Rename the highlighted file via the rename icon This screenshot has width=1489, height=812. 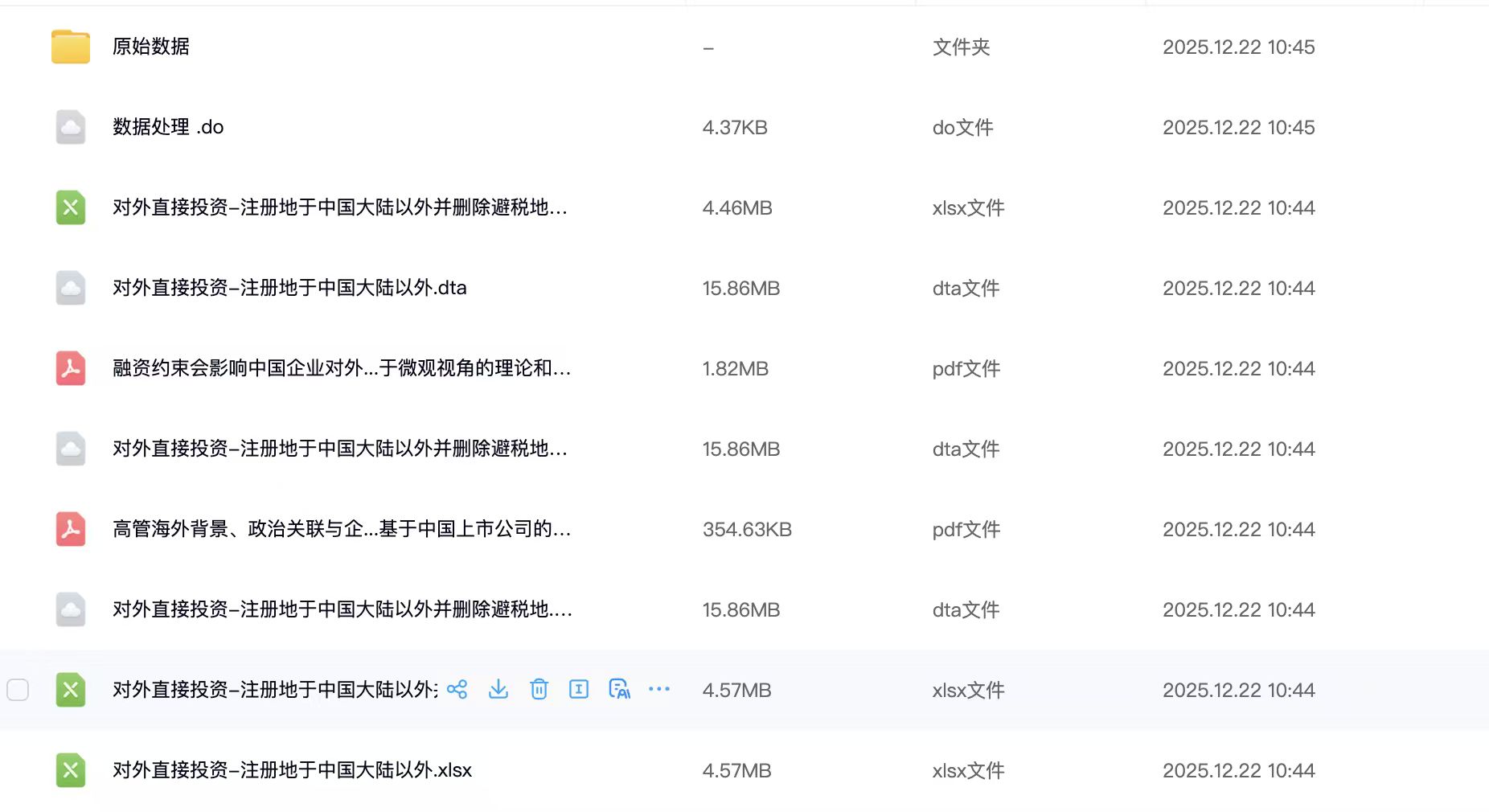pos(579,690)
